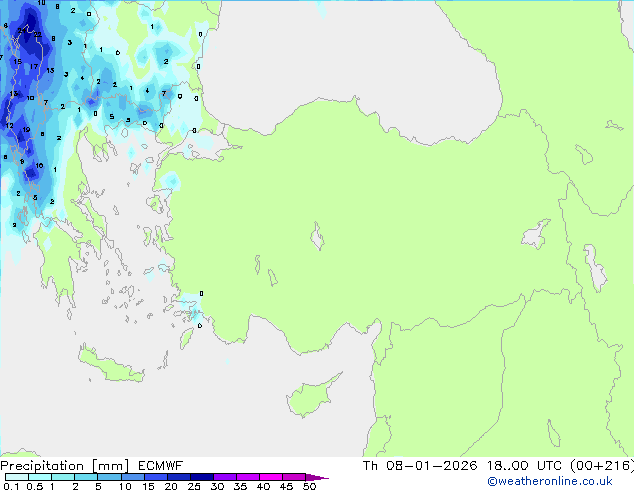Click the map value '19'
Screen dimensions: 634x490
[x=26, y=130]
